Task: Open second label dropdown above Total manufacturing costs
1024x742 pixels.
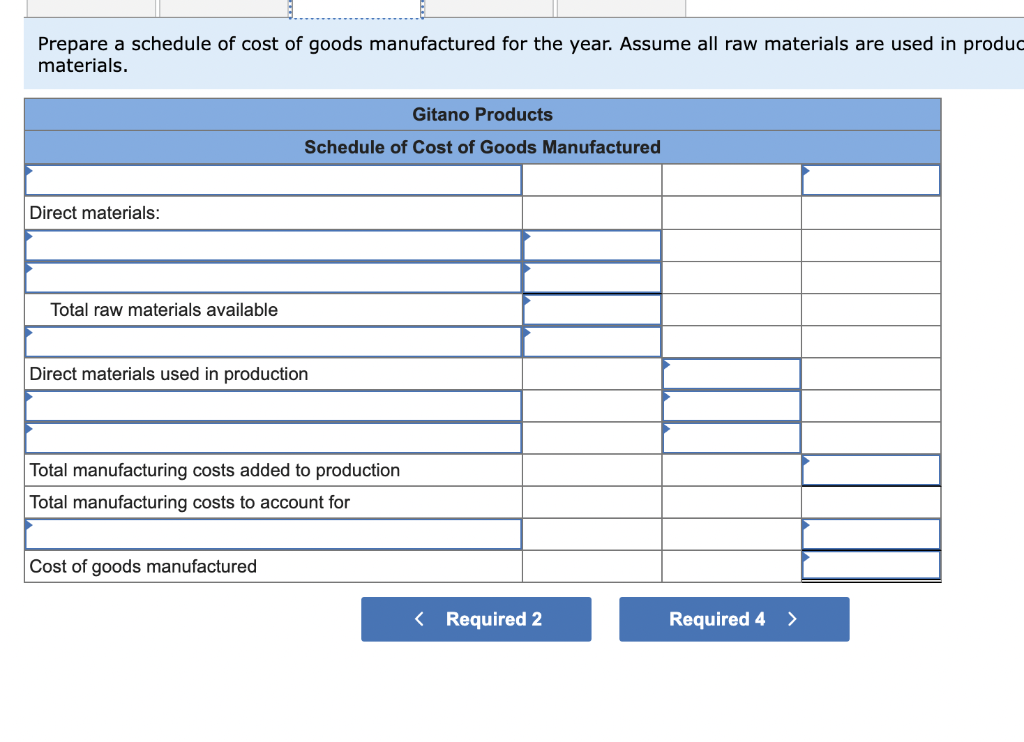Action: coord(272,437)
